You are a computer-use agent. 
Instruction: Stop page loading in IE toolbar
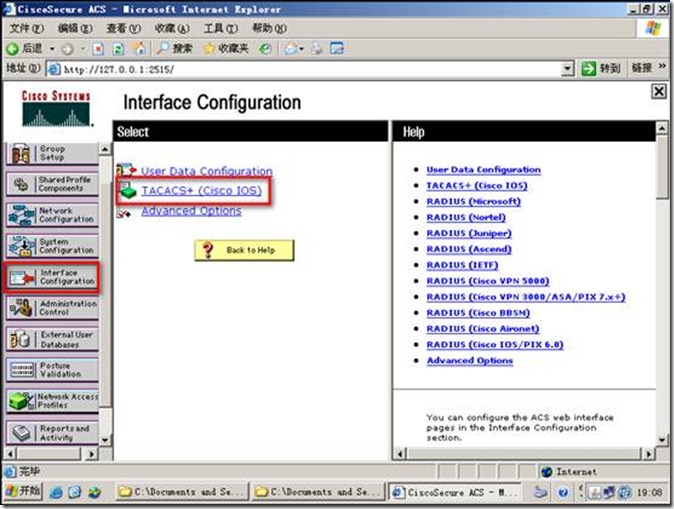coord(98,49)
